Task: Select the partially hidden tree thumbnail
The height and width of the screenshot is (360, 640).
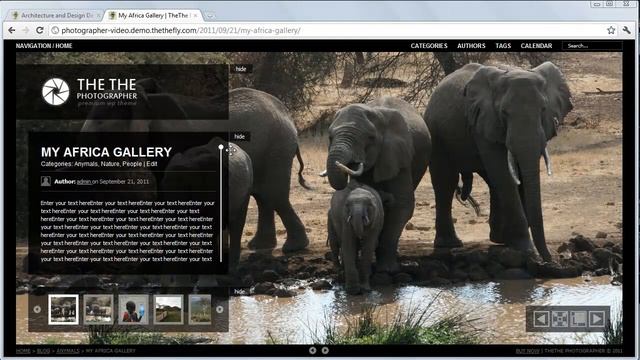Action: [200, 309]
